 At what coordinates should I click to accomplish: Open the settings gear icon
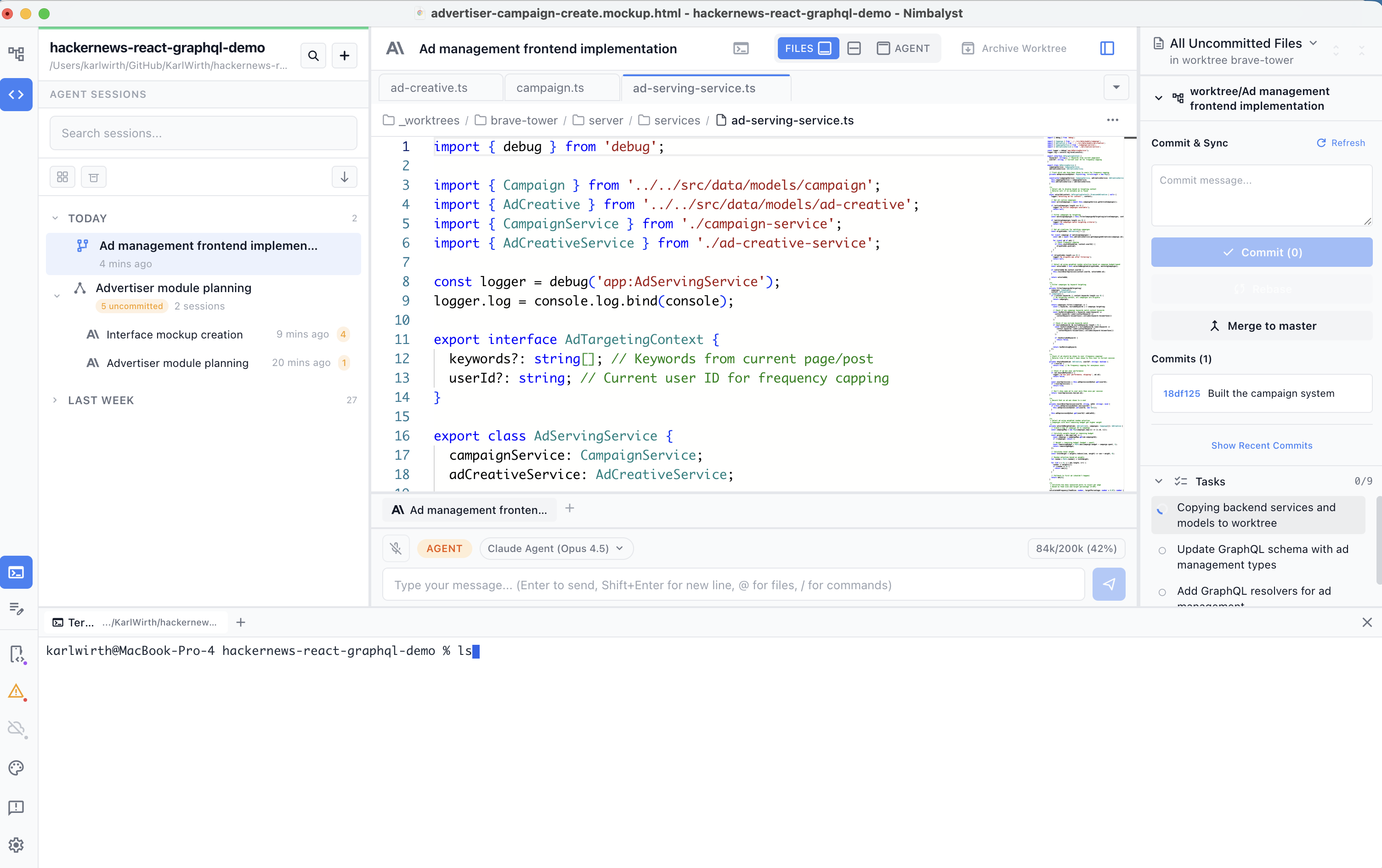16,845
